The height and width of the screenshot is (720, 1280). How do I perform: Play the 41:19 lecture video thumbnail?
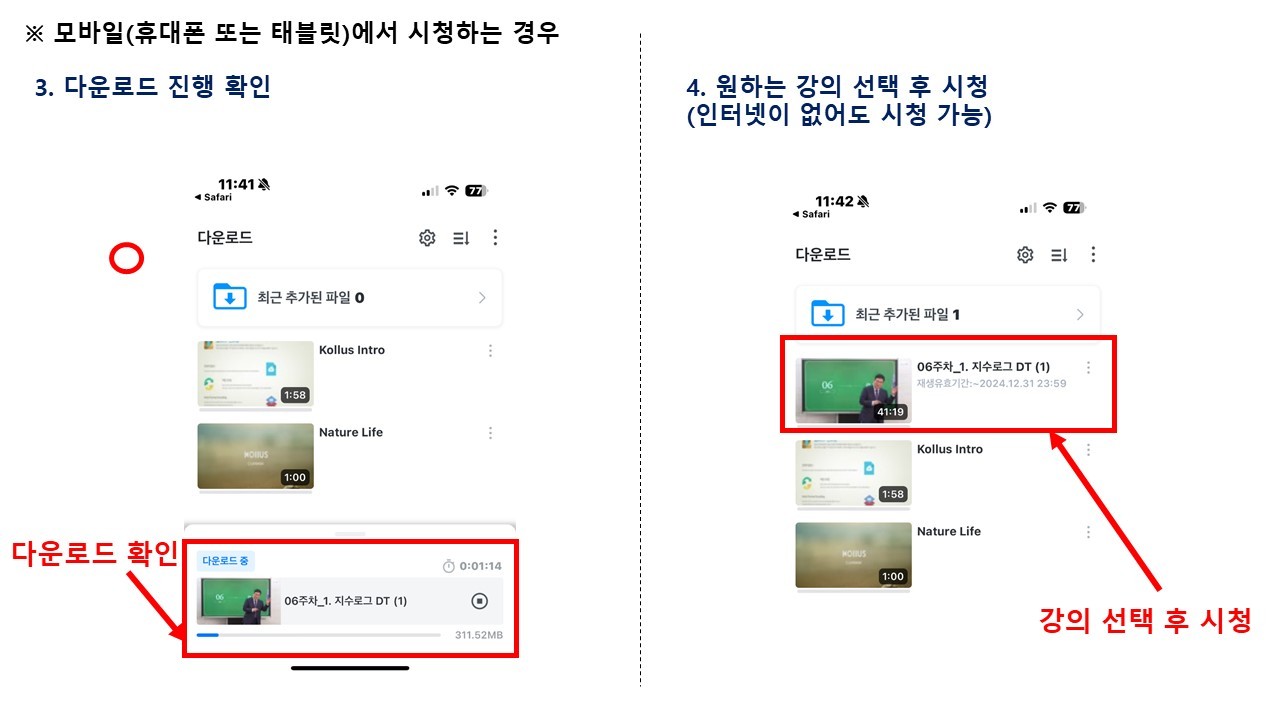tap(853, 389)
